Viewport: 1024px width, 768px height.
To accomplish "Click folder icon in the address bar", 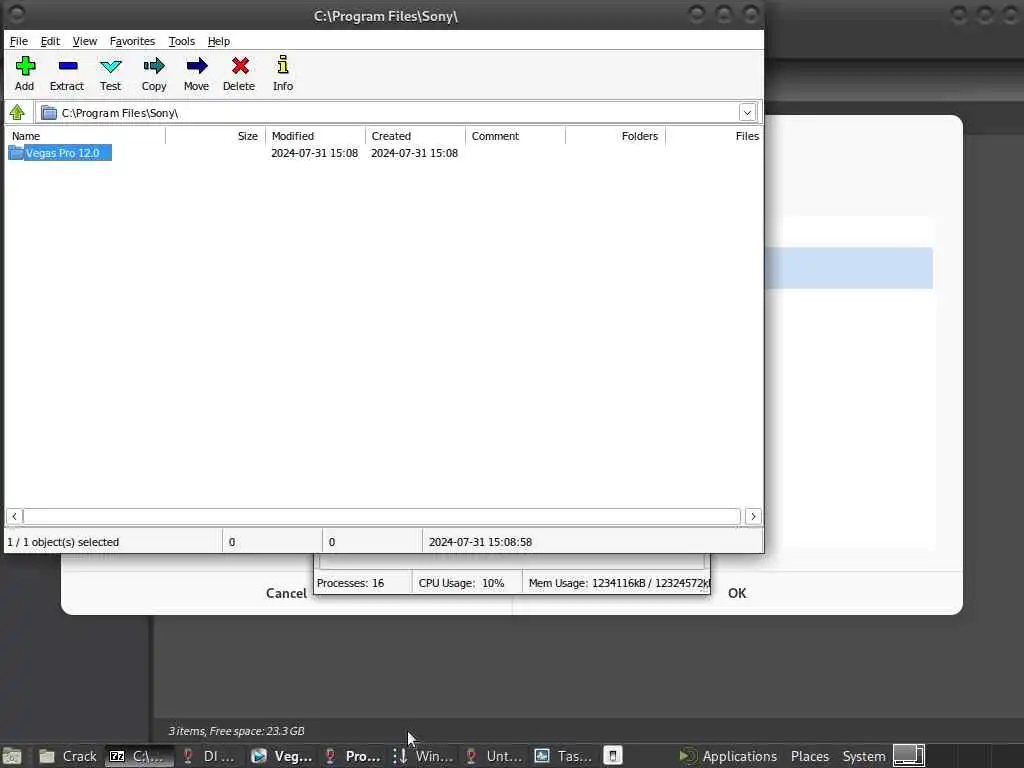I will coord(48,113).
